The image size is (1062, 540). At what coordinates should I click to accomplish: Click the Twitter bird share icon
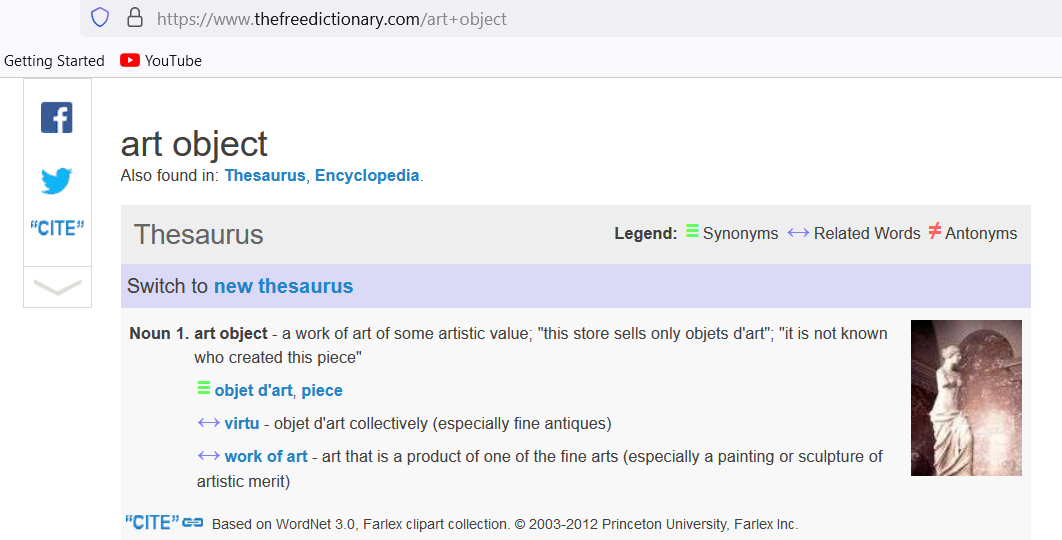coord(57,181)
